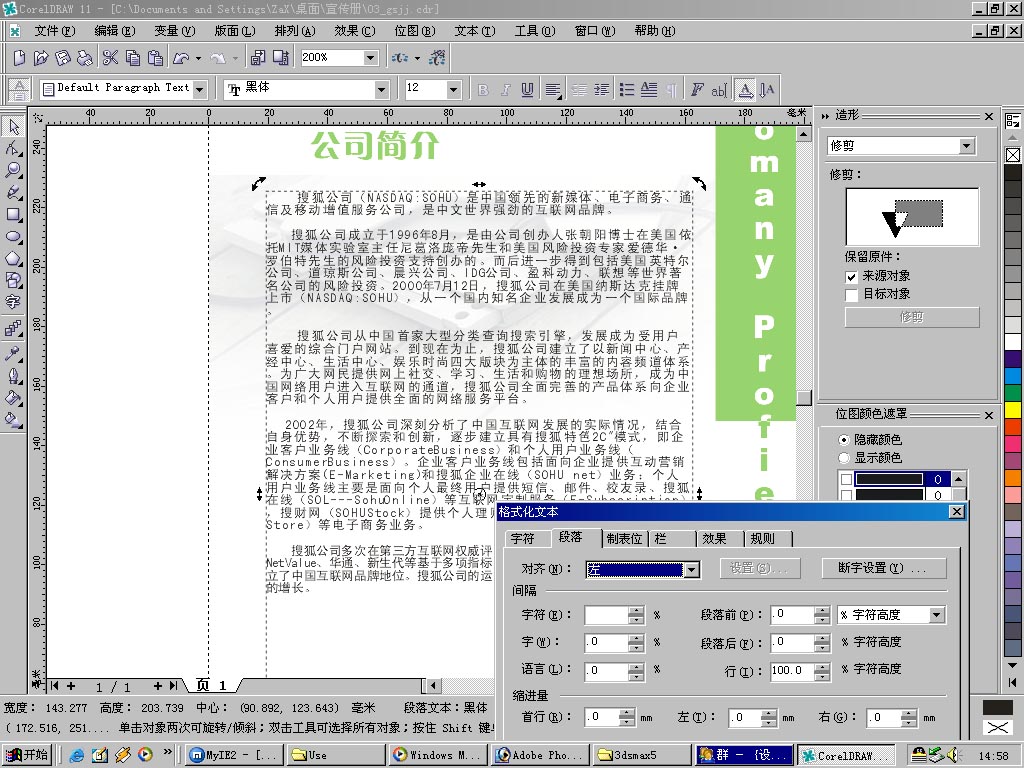Open the 字符高度 units dropdown
This screenshot has width=1024, height=768.
pyautogui.click(x=936, y=615)
